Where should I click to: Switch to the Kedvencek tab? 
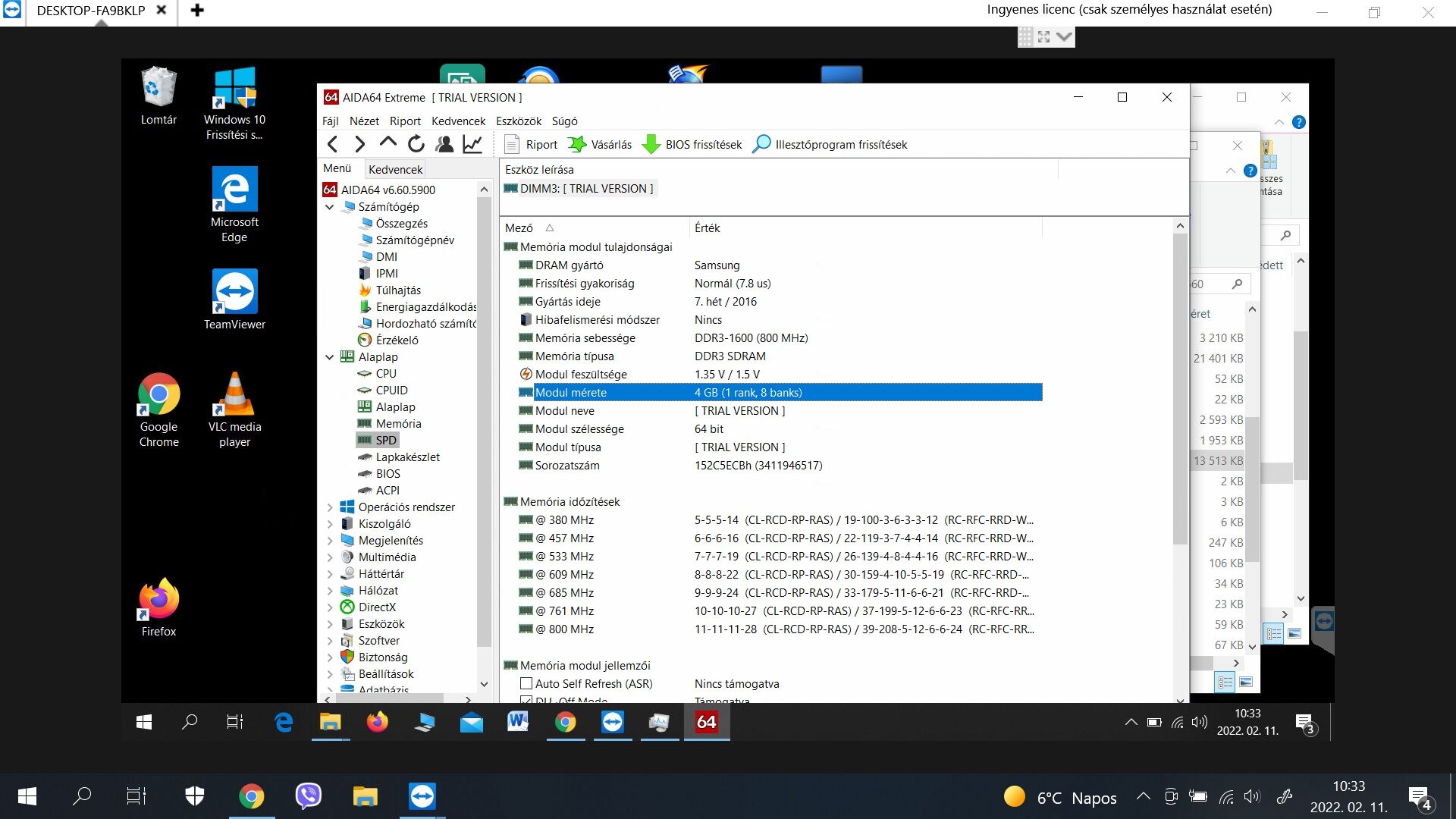pos(395,169)
